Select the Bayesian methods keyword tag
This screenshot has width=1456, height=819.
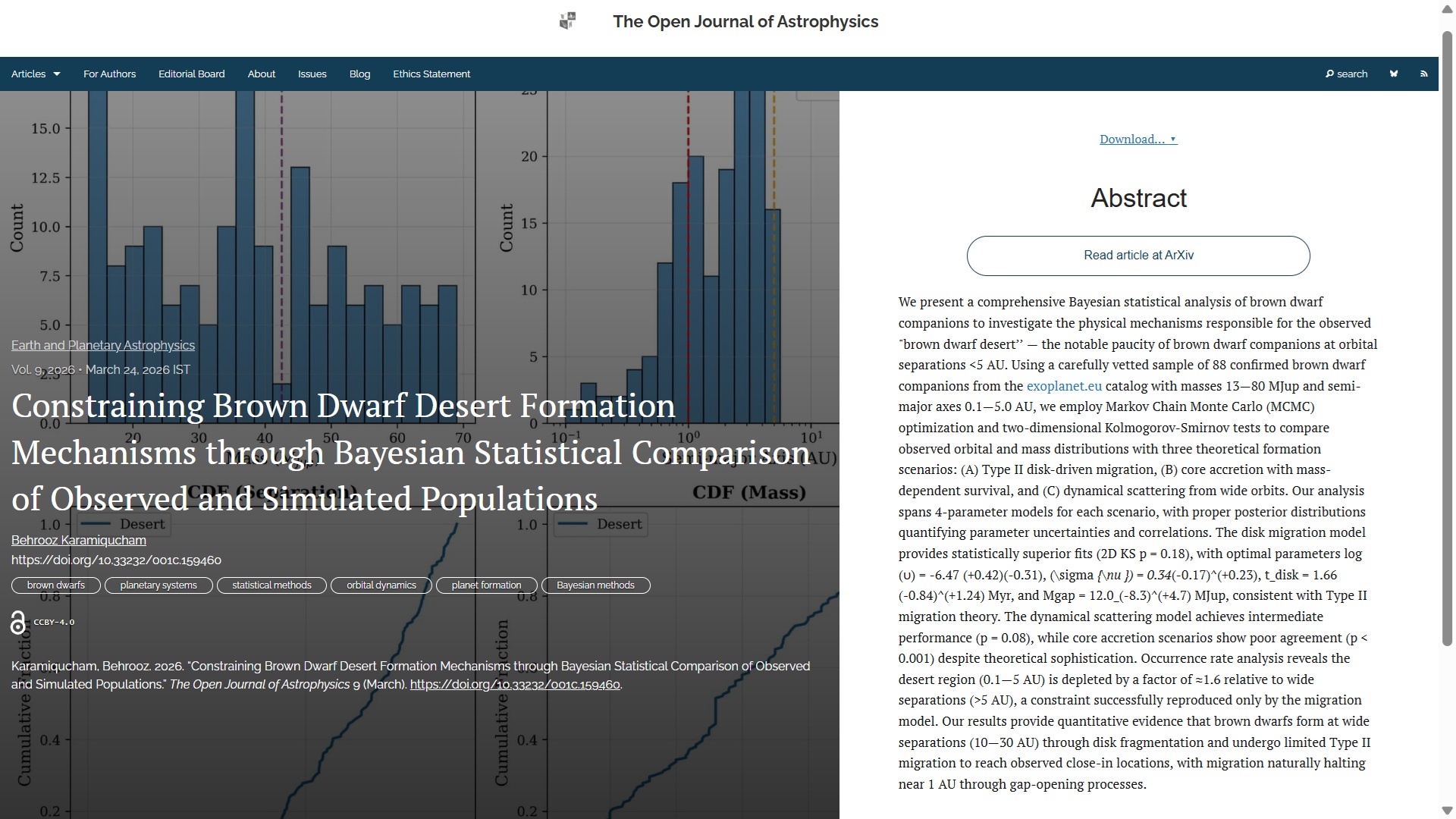(x=595, y=585)
